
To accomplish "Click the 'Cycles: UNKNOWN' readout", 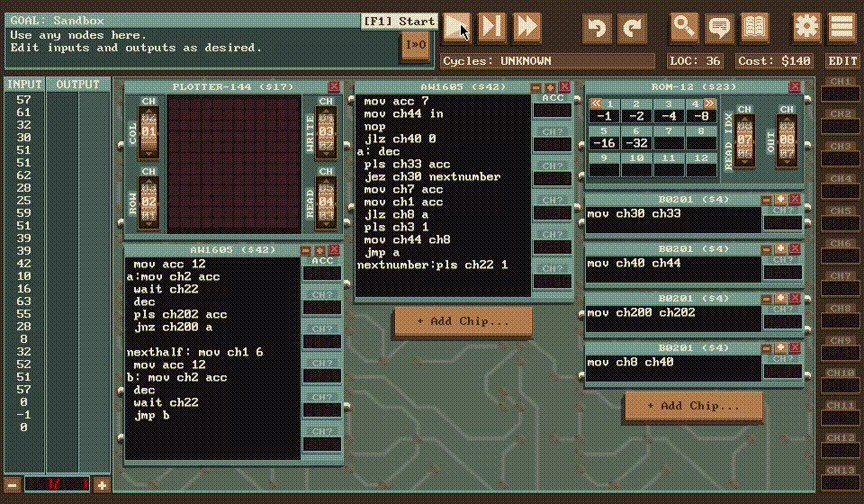I will point(547,61).
